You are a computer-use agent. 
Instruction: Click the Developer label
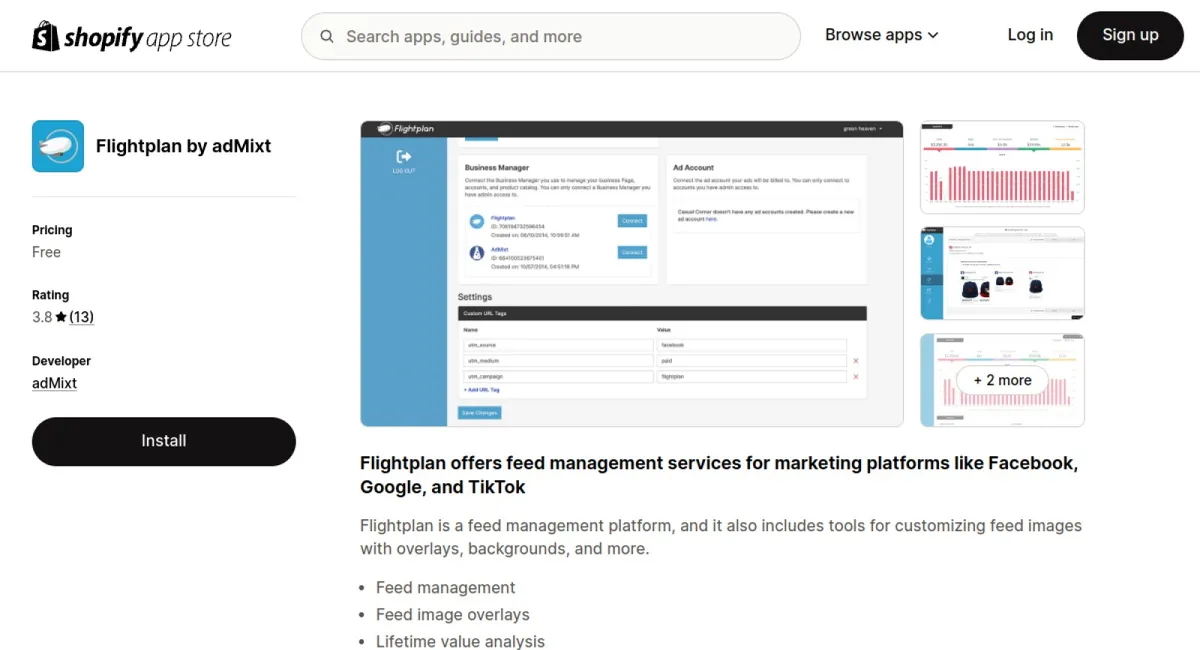pos(61,361)
